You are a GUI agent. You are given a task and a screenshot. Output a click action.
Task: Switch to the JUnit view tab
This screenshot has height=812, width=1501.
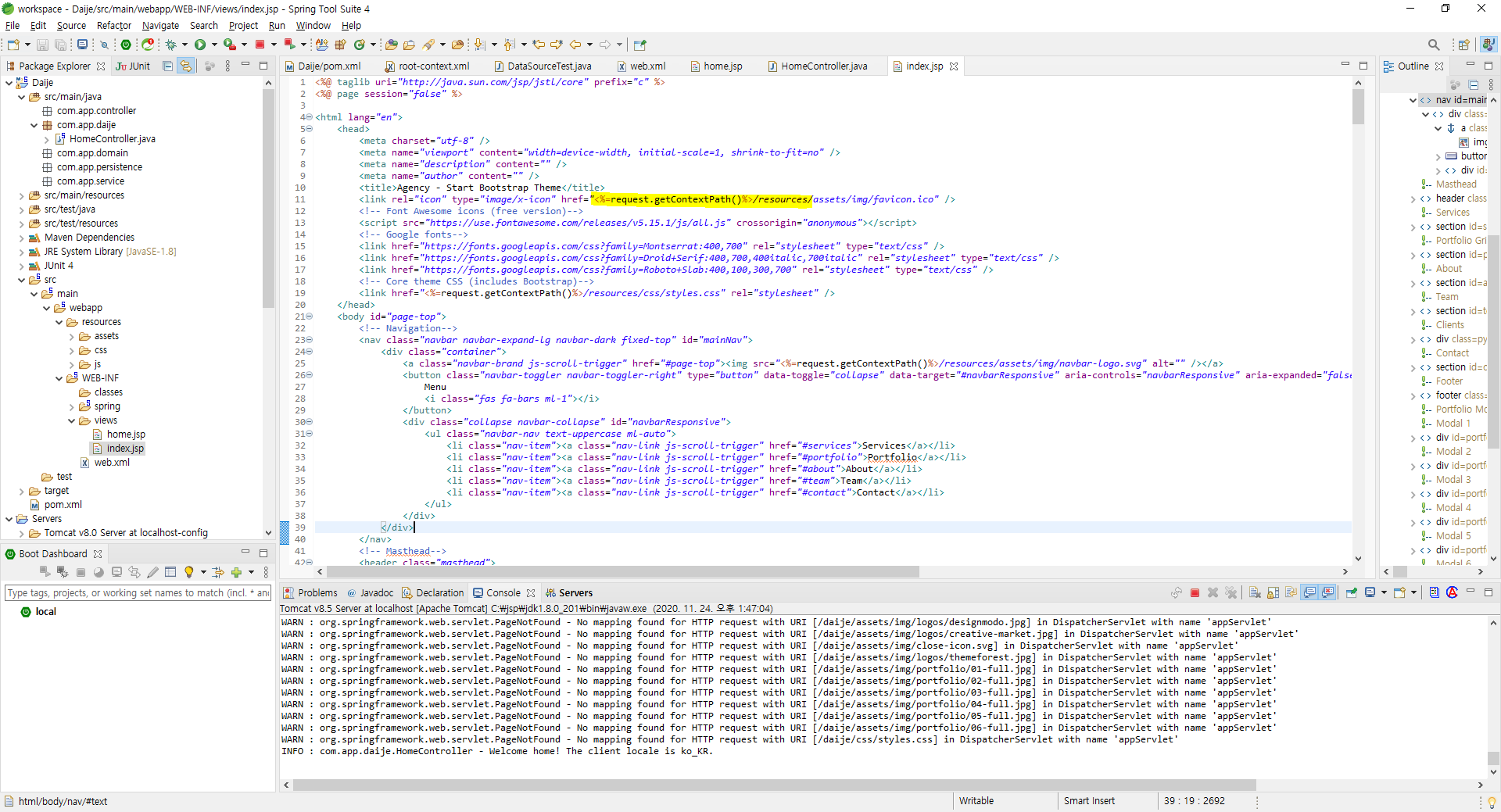pyautogui.click(x=133, y=66)
